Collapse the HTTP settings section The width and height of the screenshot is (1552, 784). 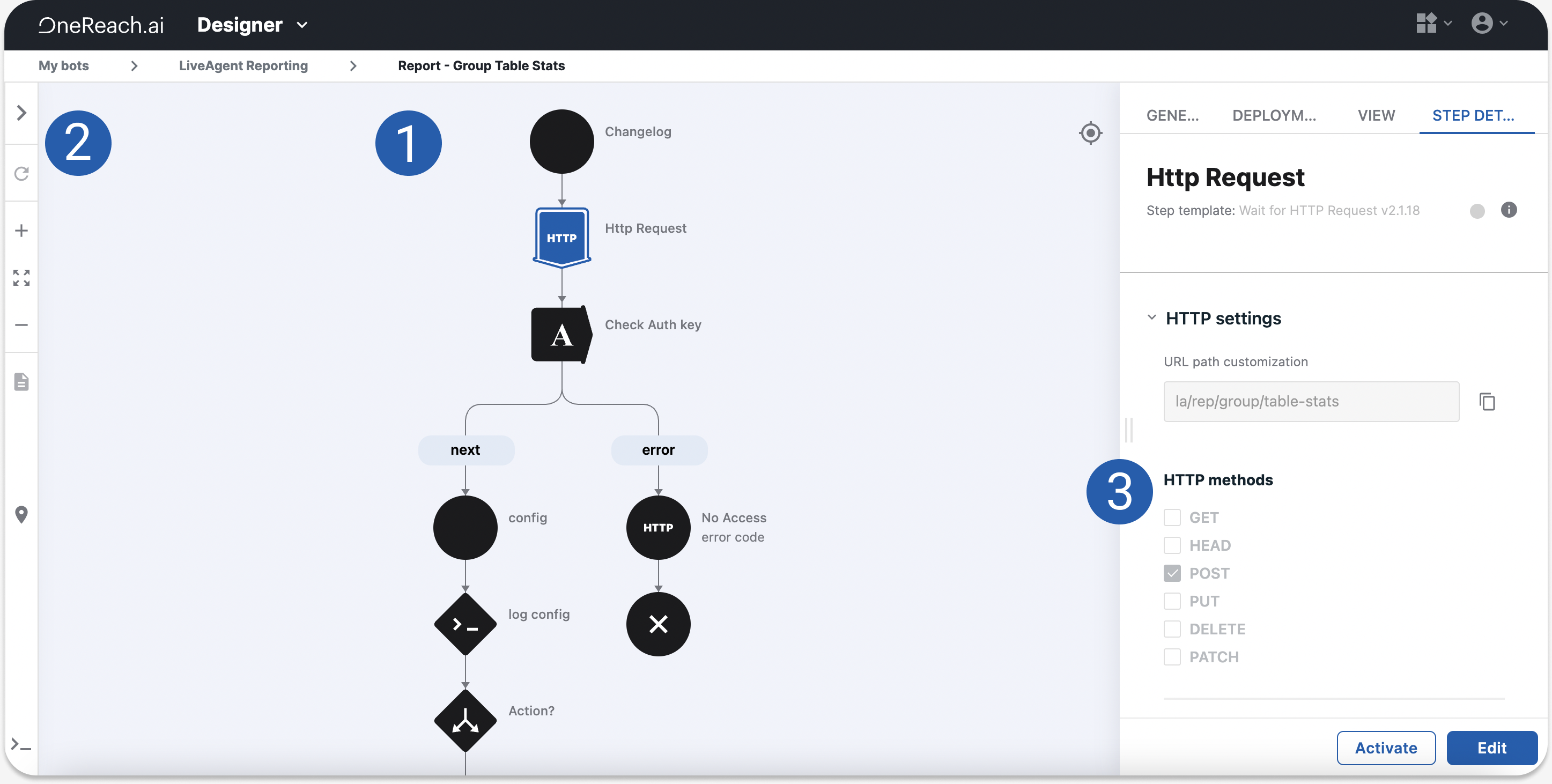click(1151, 317)
